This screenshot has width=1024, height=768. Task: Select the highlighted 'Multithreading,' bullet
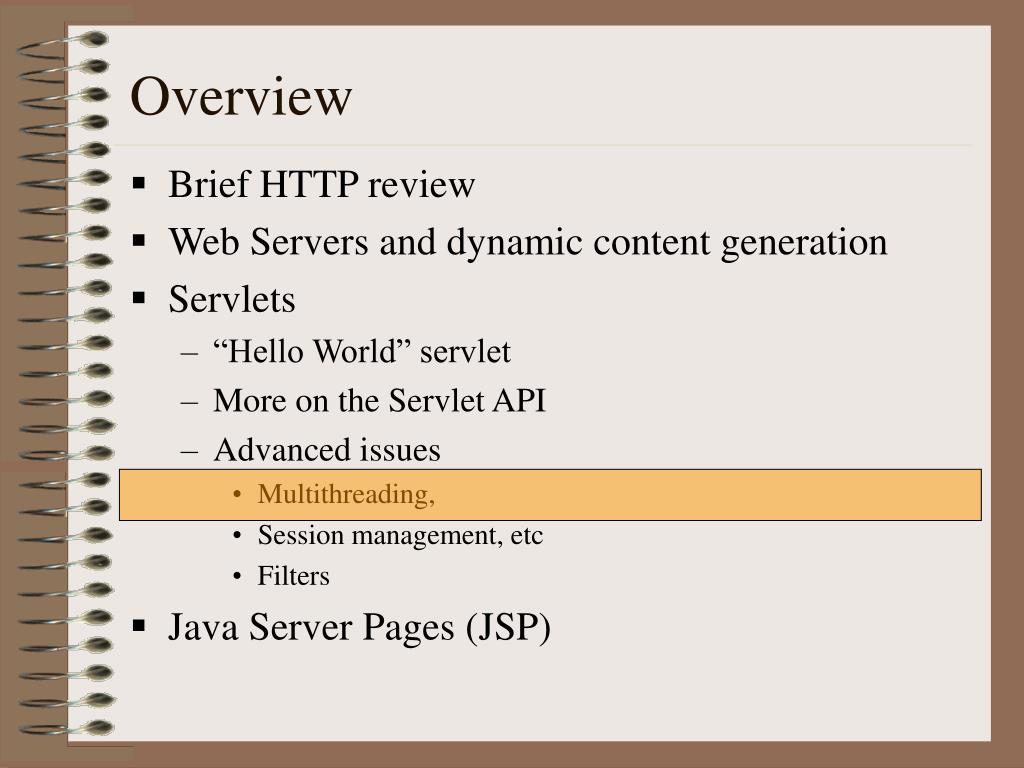pos(346,494)
